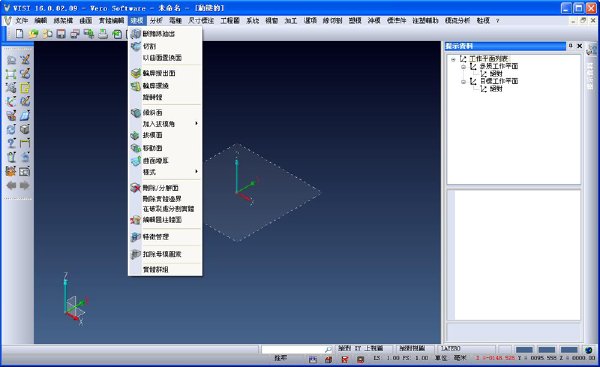Open the 加工 menu

(290, 21)
